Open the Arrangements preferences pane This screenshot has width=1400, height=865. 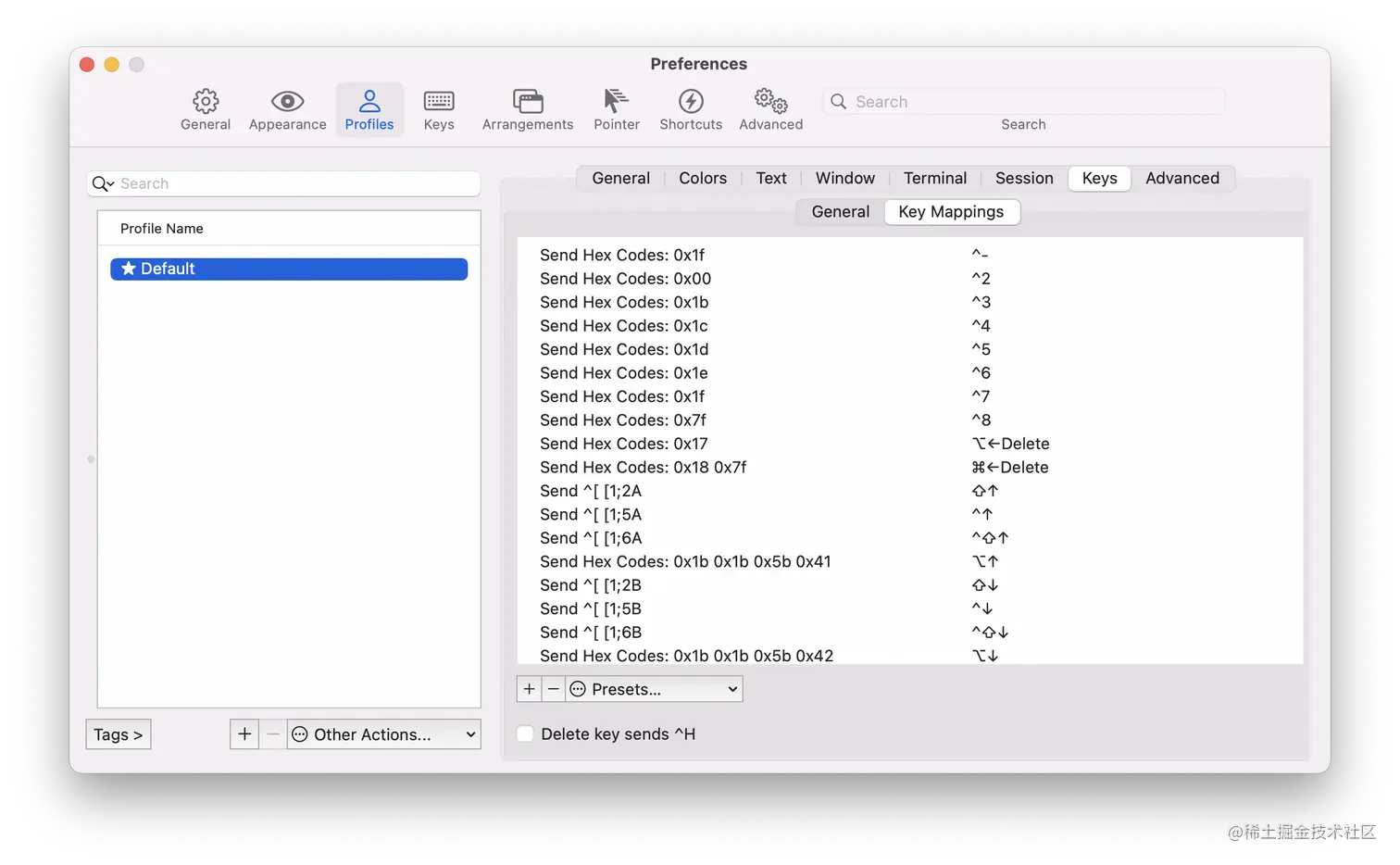(528, 110)
